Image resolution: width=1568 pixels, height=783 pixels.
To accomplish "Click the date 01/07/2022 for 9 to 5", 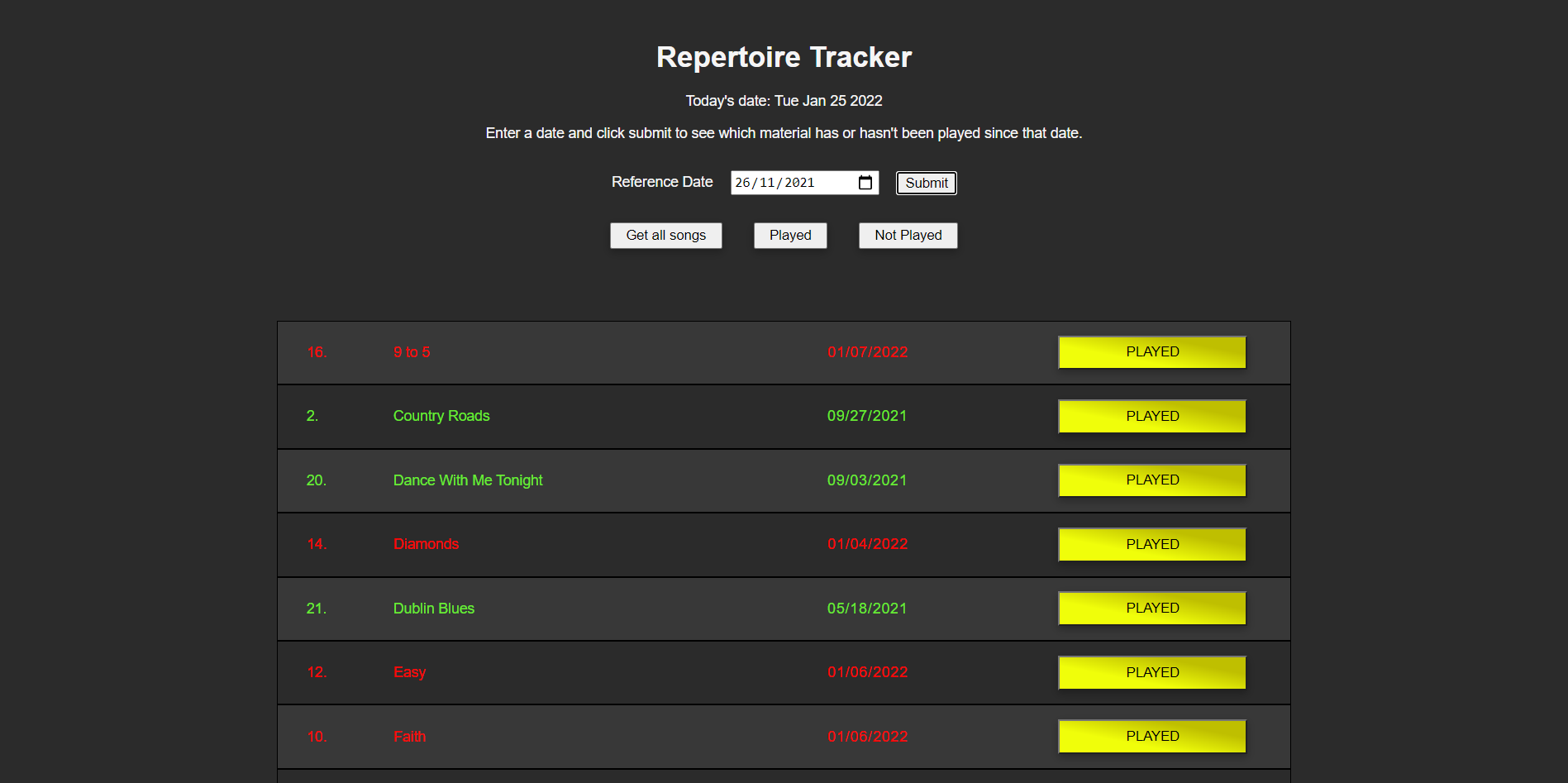I will tap(868, 352).
